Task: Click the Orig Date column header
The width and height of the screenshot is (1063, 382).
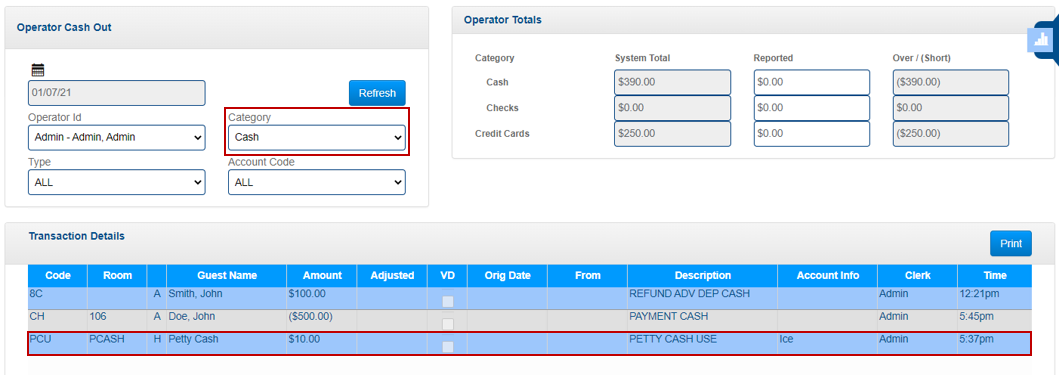Action: point(507,275)
